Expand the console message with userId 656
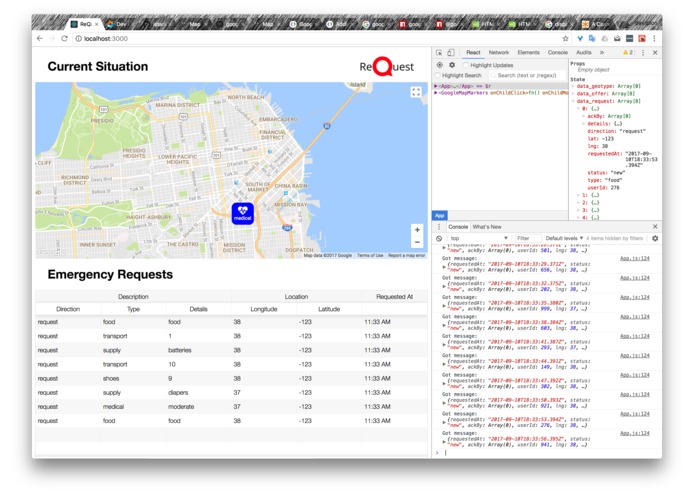Image resolution: width=695 pixels, height=494 pixels. (x=444, y=267)
